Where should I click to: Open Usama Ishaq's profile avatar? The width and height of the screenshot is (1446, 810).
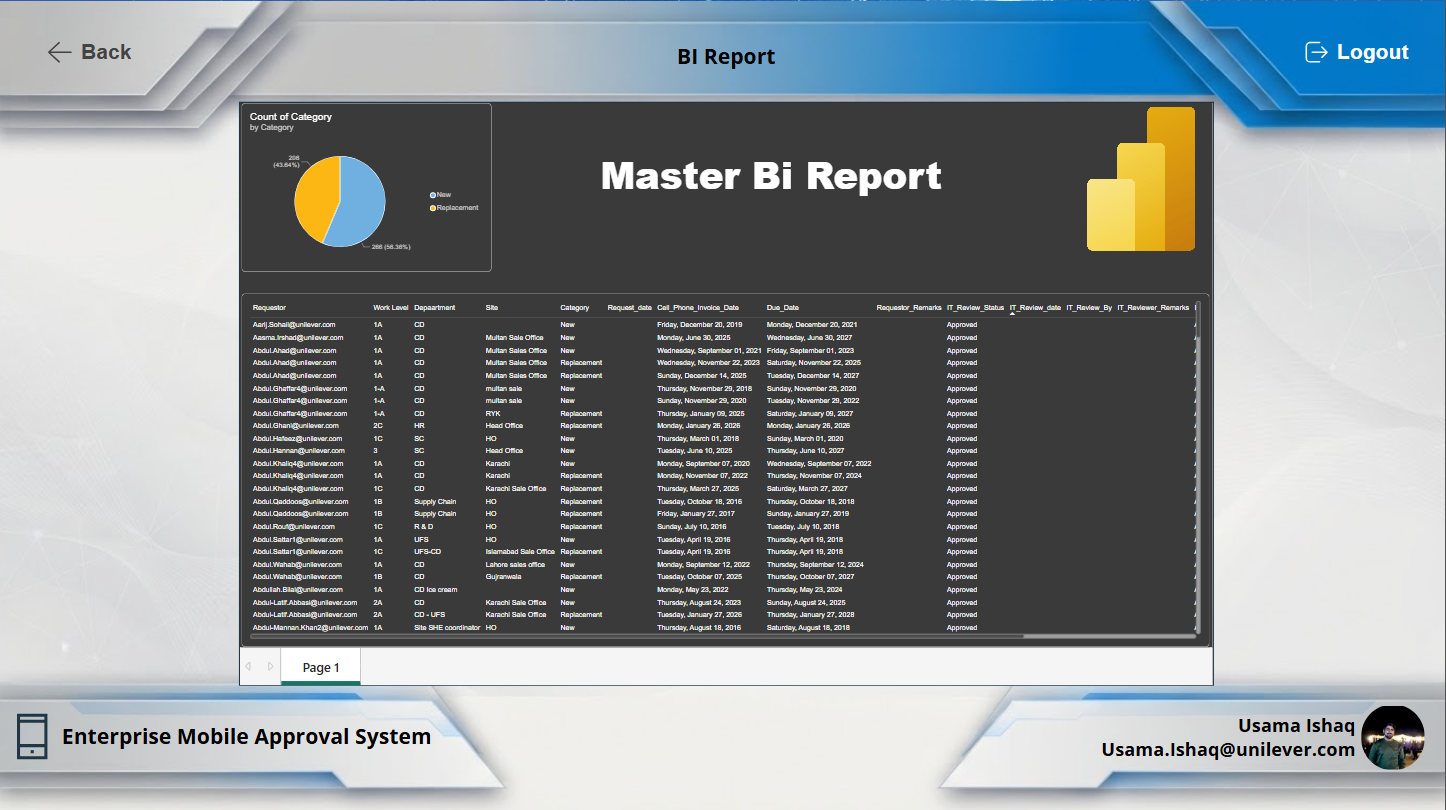tap(1393, 737)
